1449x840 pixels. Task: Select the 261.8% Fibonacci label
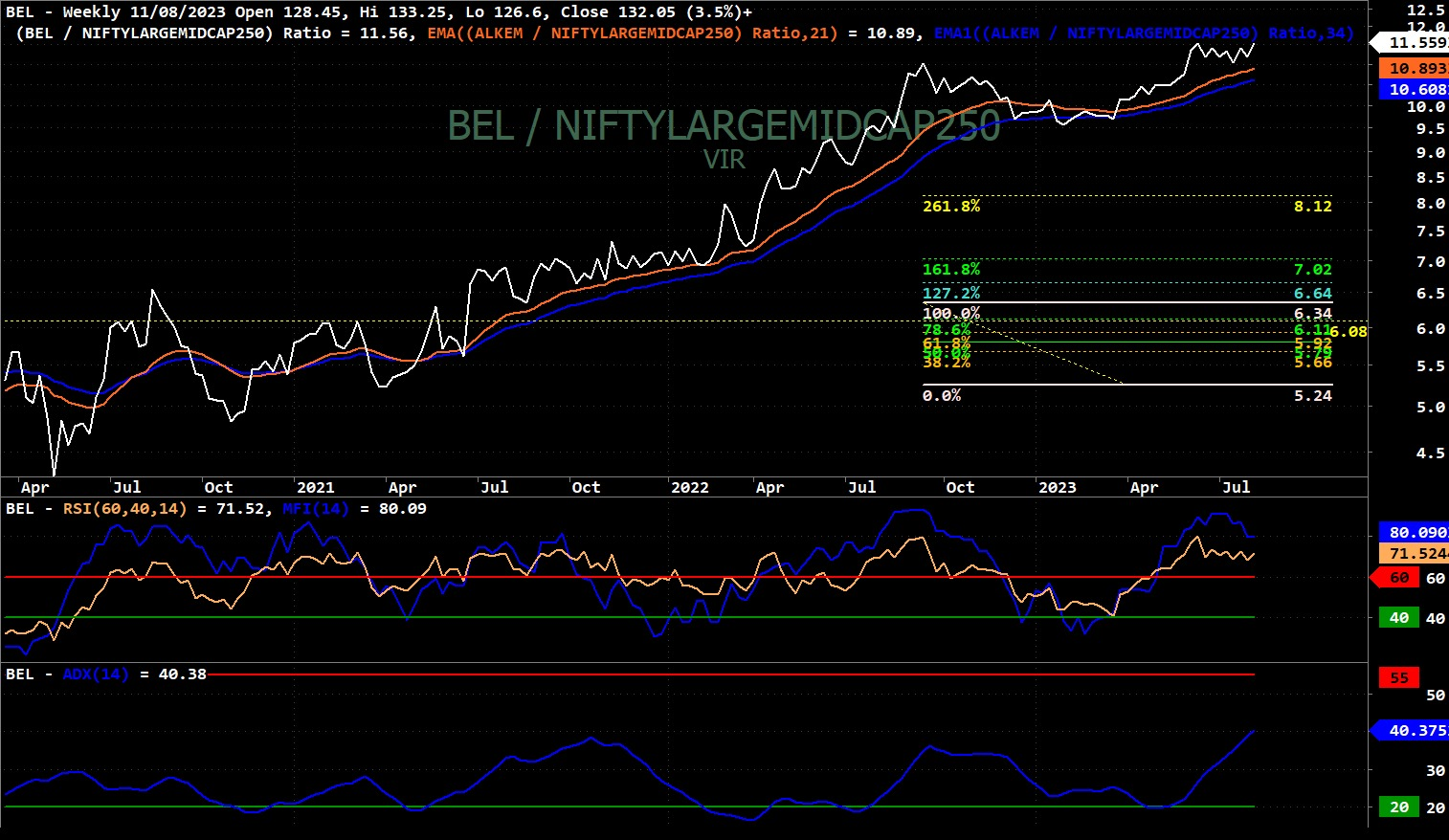pyautogui.click(x=951, y=206)
